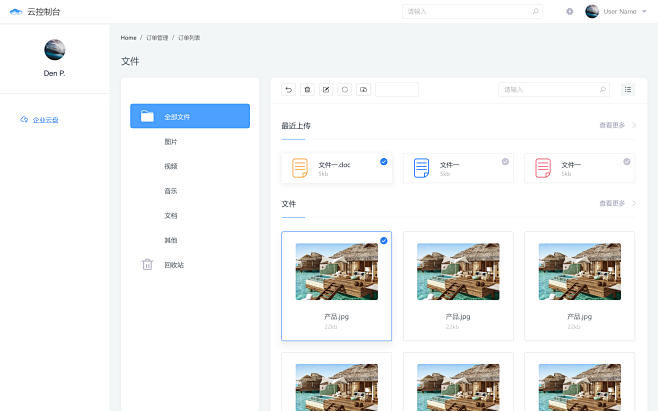
Task: Click the magnifier in the top search bar
Action: point(535,11)
